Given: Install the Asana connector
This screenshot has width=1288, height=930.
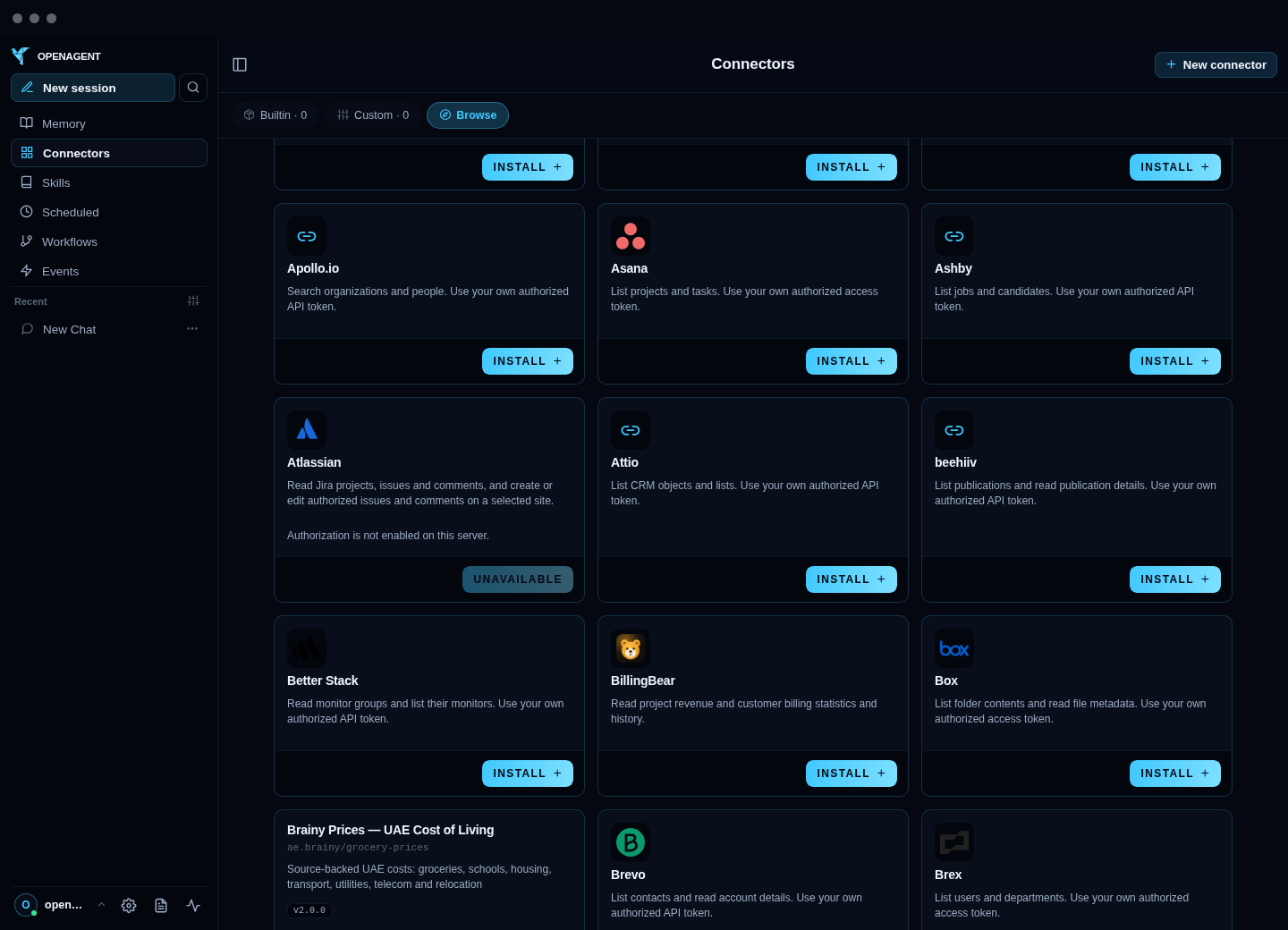Looking at the screenshot, I should (x=852, y=361).
